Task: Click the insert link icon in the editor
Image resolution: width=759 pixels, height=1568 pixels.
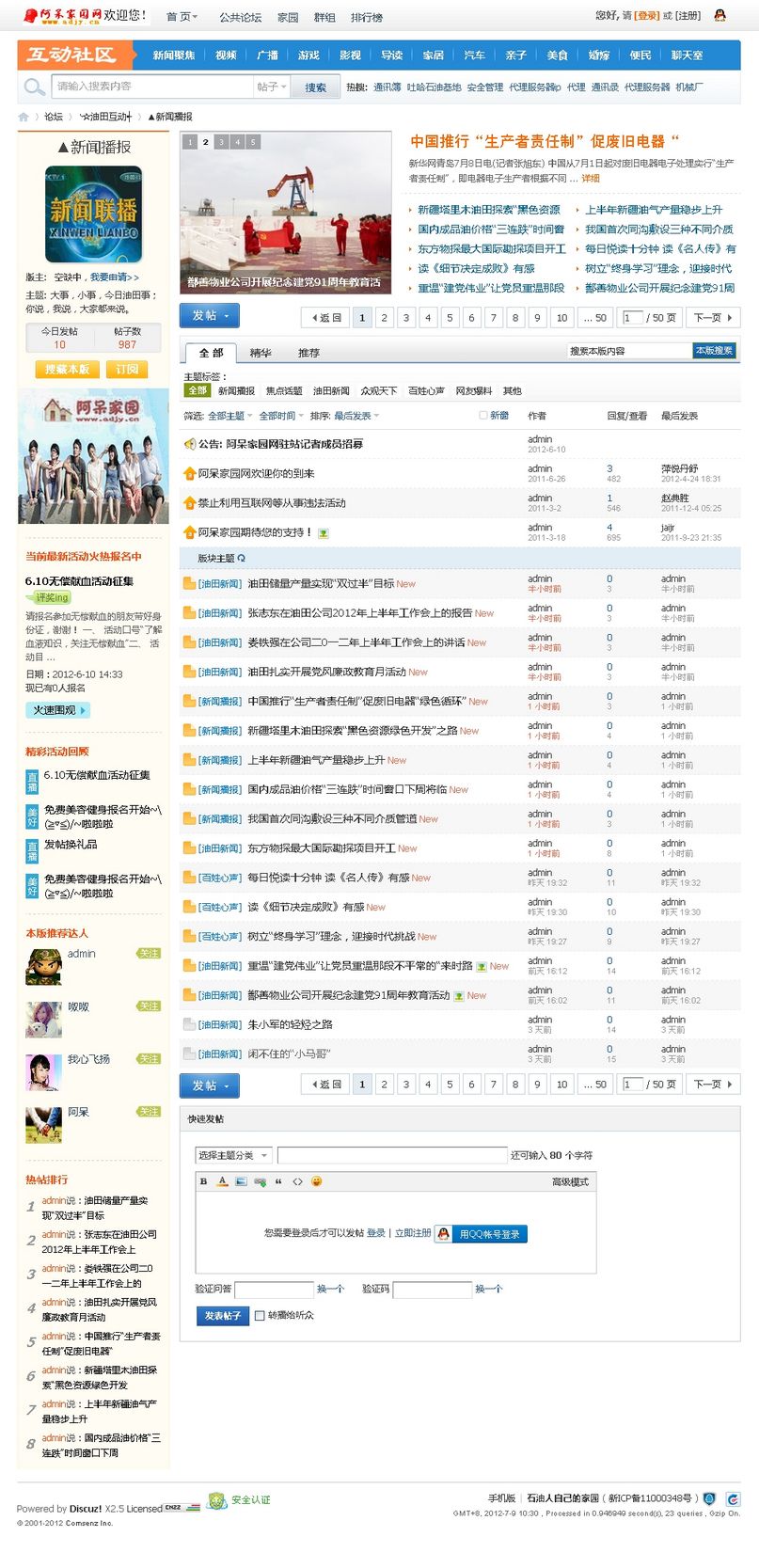Action: (x=260, y=1181)
